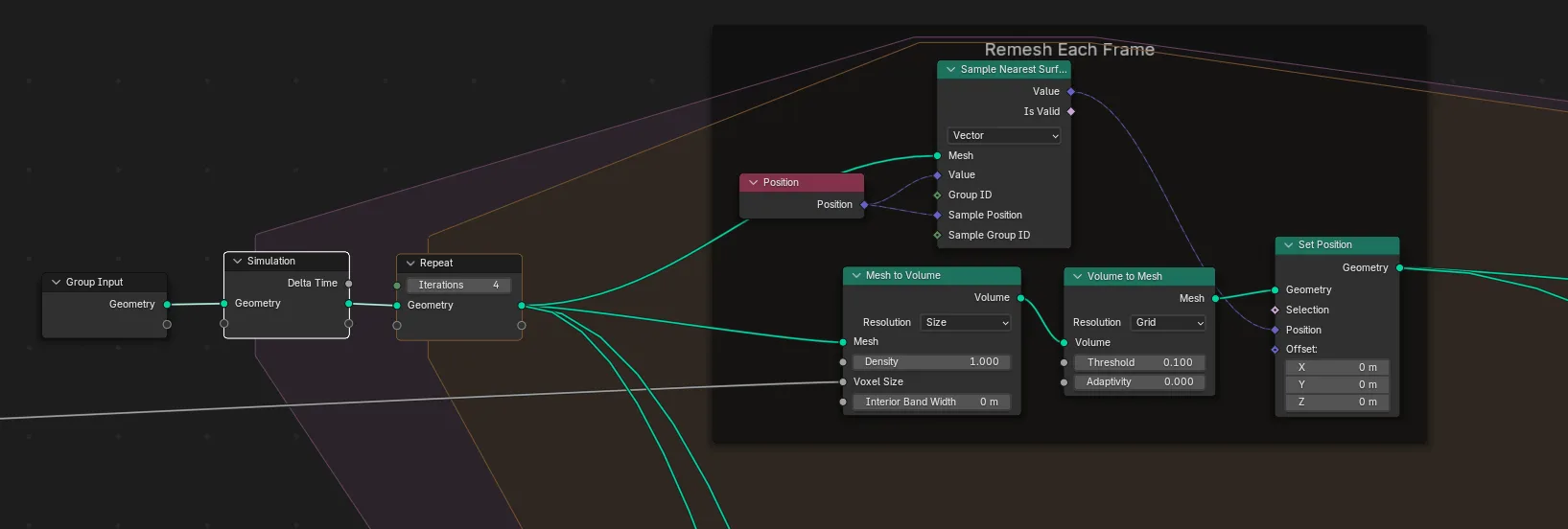Collapse the Volume to Mesh node
1568x529 pixels.
[x=1078, y=276]
